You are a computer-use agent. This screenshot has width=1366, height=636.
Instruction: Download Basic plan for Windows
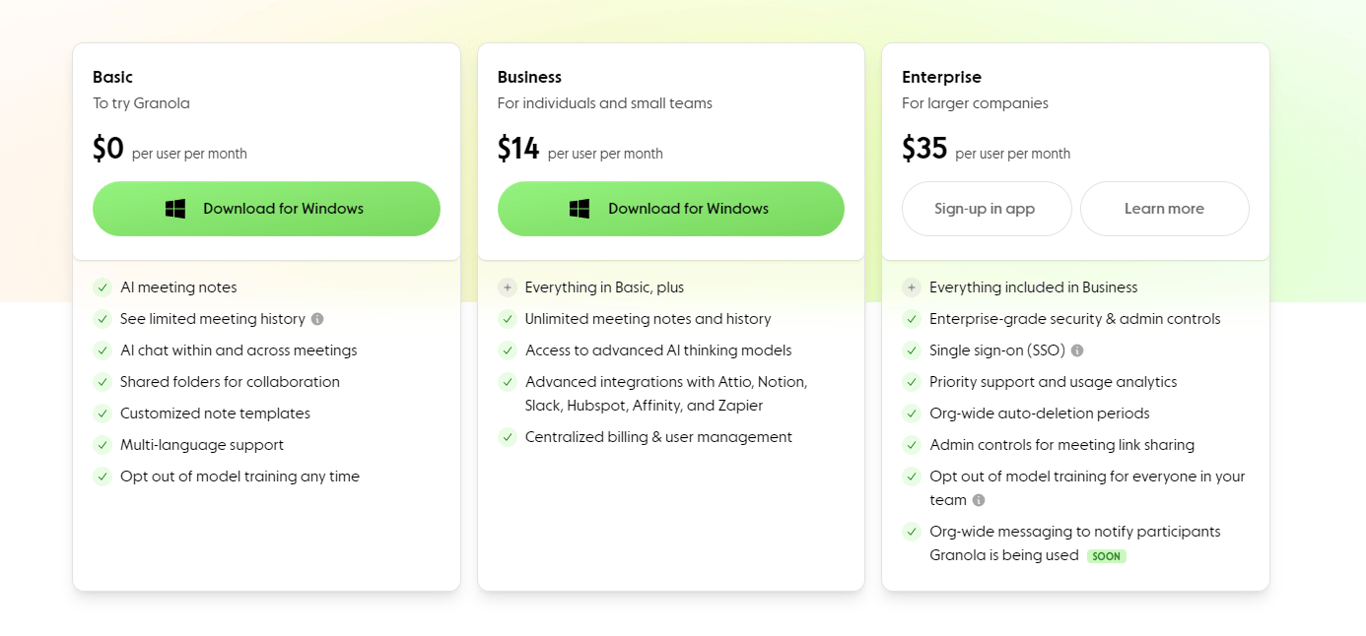(266, 209)
